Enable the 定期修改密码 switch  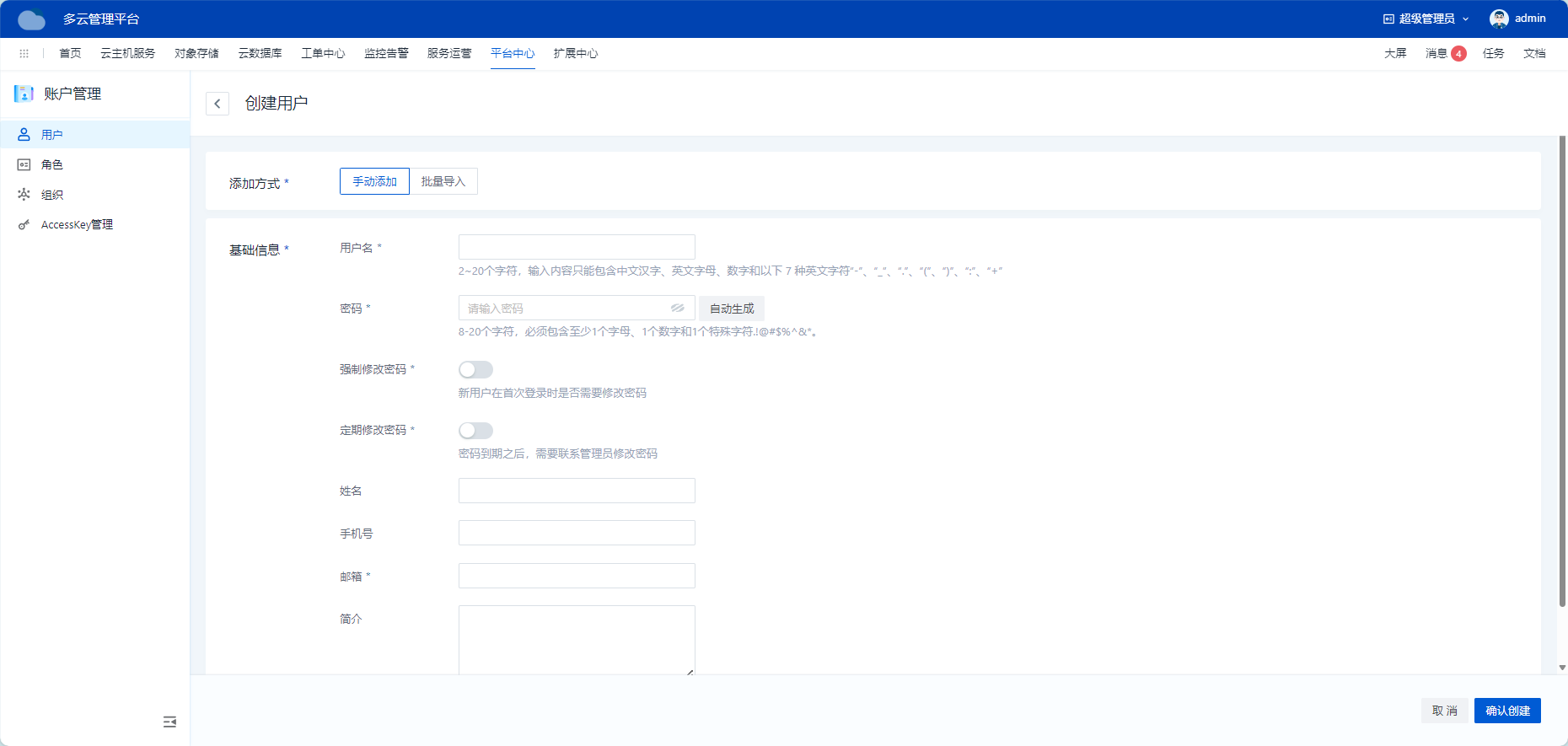[x=475, y=431]
